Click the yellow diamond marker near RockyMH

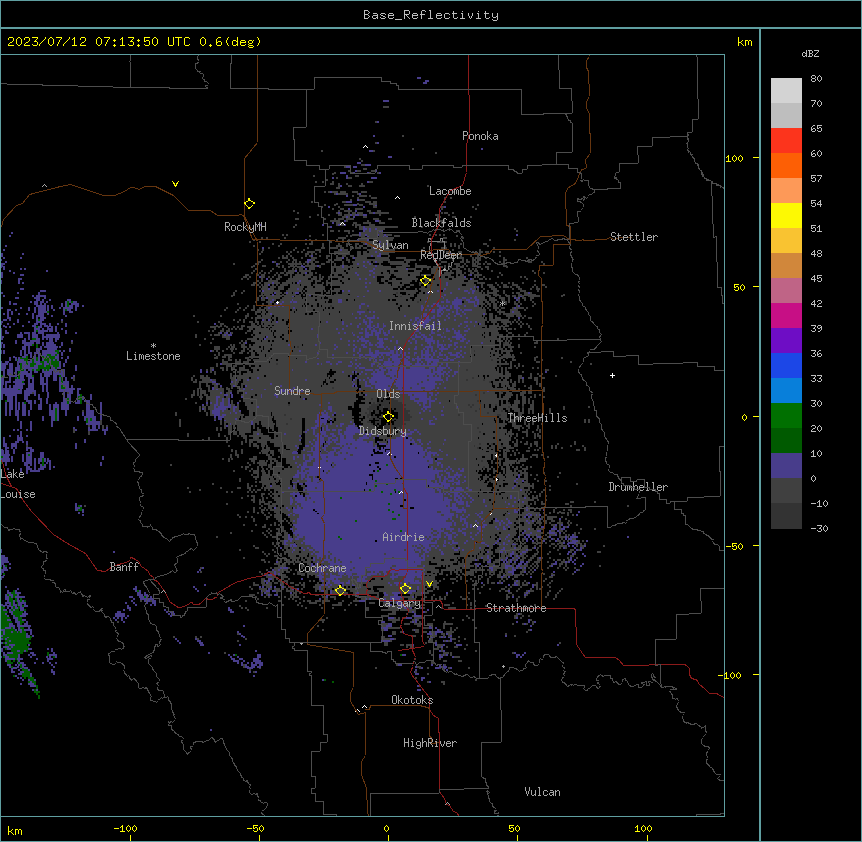click(x=249, y=204)
